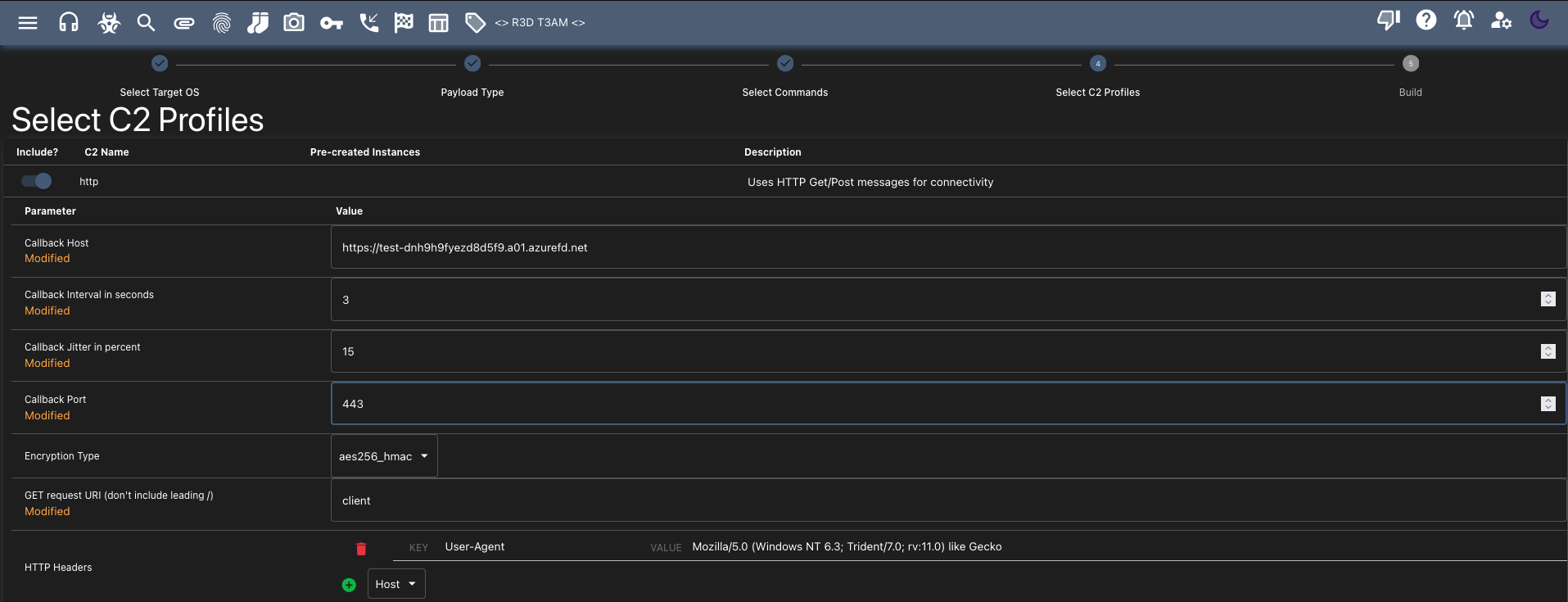Adjust Callback Interval with spinner arrows
This screenshot has width=1568, height=602.
[x=1548, y=300]
